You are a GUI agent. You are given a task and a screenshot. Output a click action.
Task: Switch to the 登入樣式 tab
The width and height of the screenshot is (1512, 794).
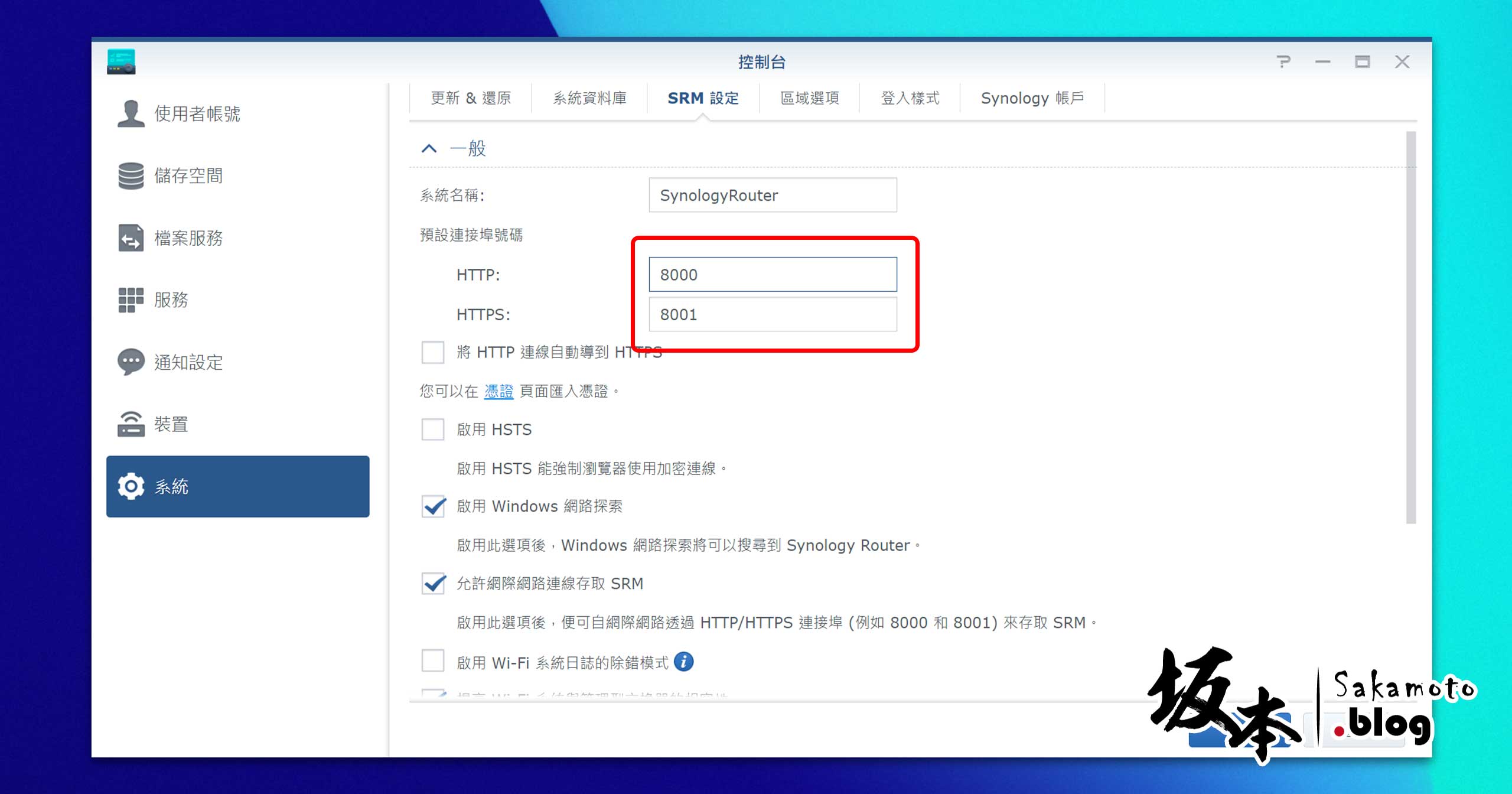point(910,98)
